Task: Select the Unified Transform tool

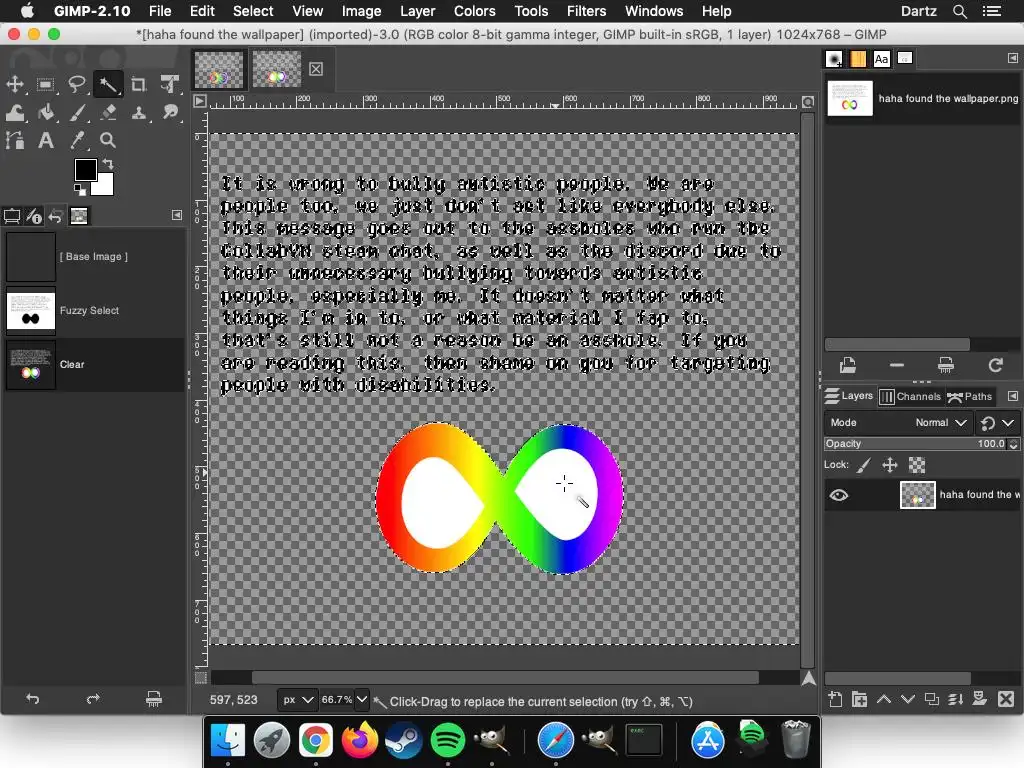Action: (x=170, y=84)
